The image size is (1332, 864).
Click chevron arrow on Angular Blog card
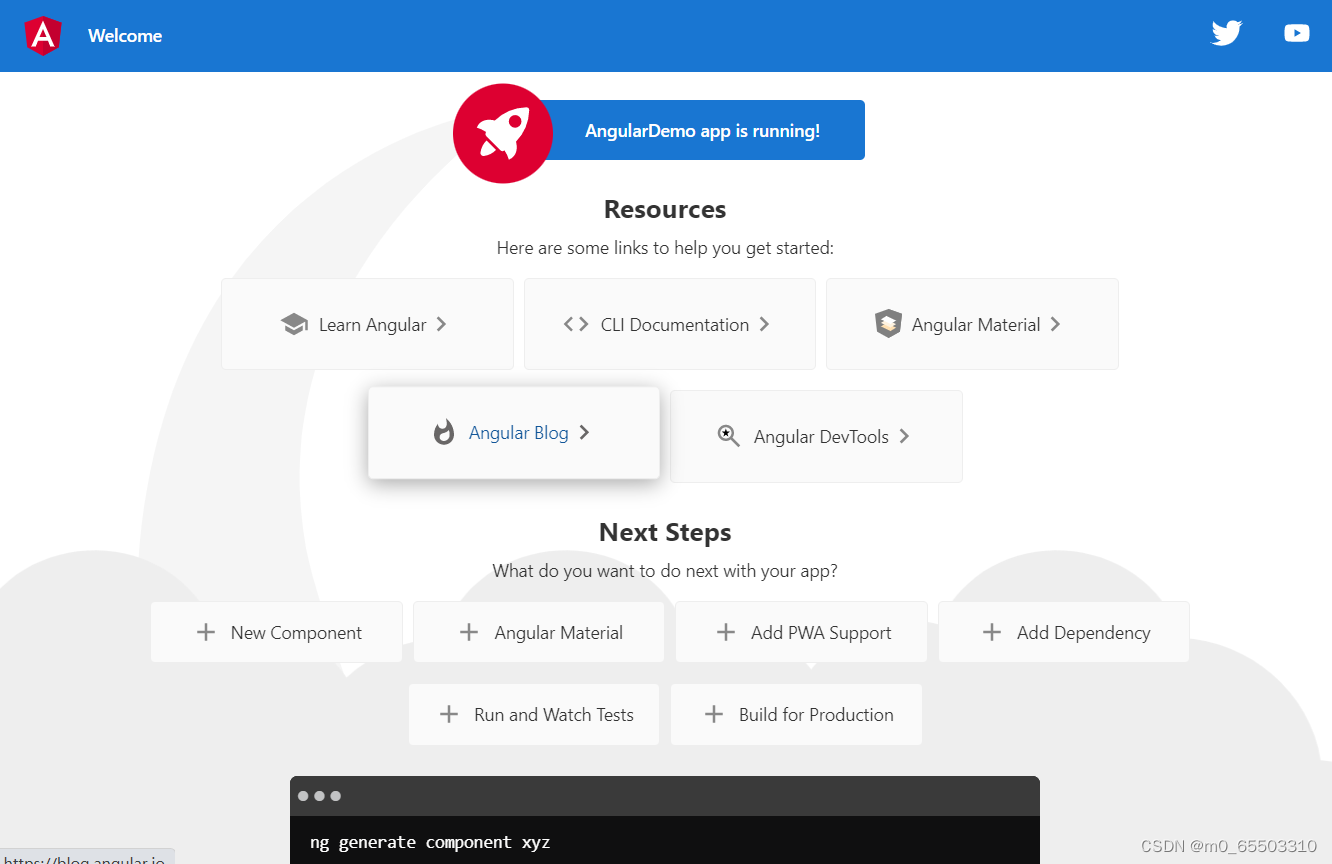click(584, 432)
